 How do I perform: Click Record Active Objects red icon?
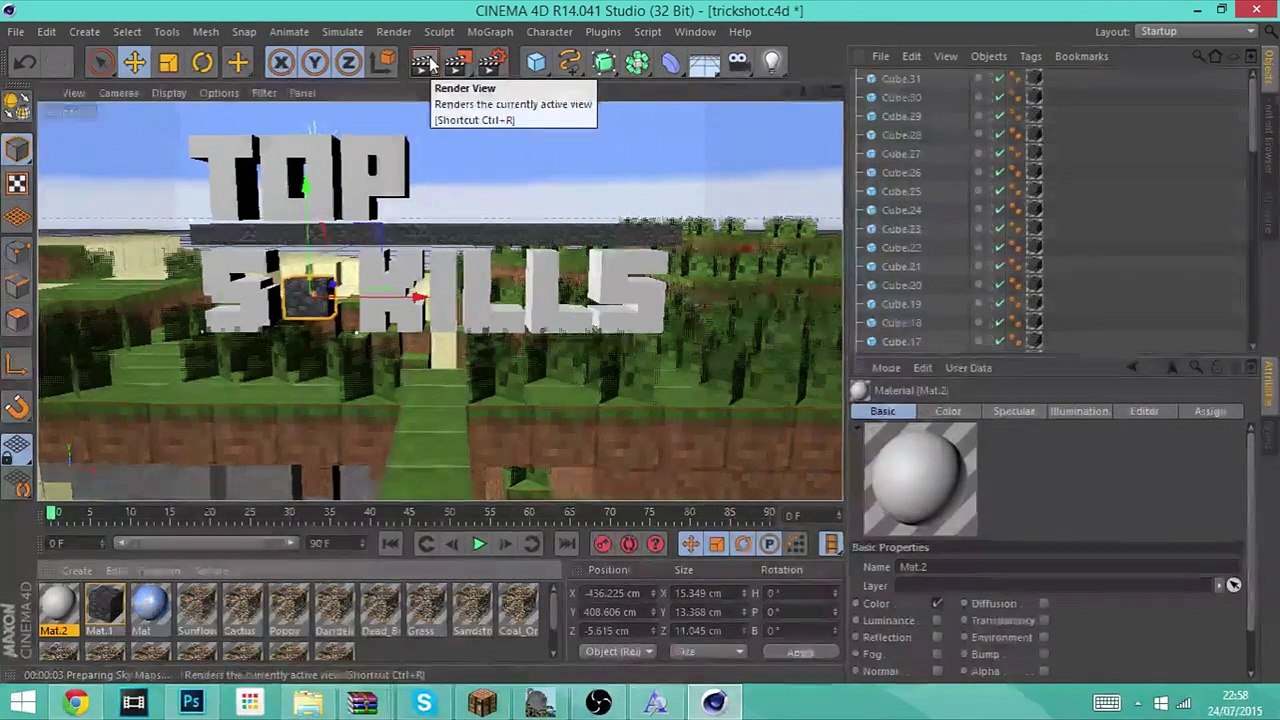pyautogui.click(x=603, y=543)
